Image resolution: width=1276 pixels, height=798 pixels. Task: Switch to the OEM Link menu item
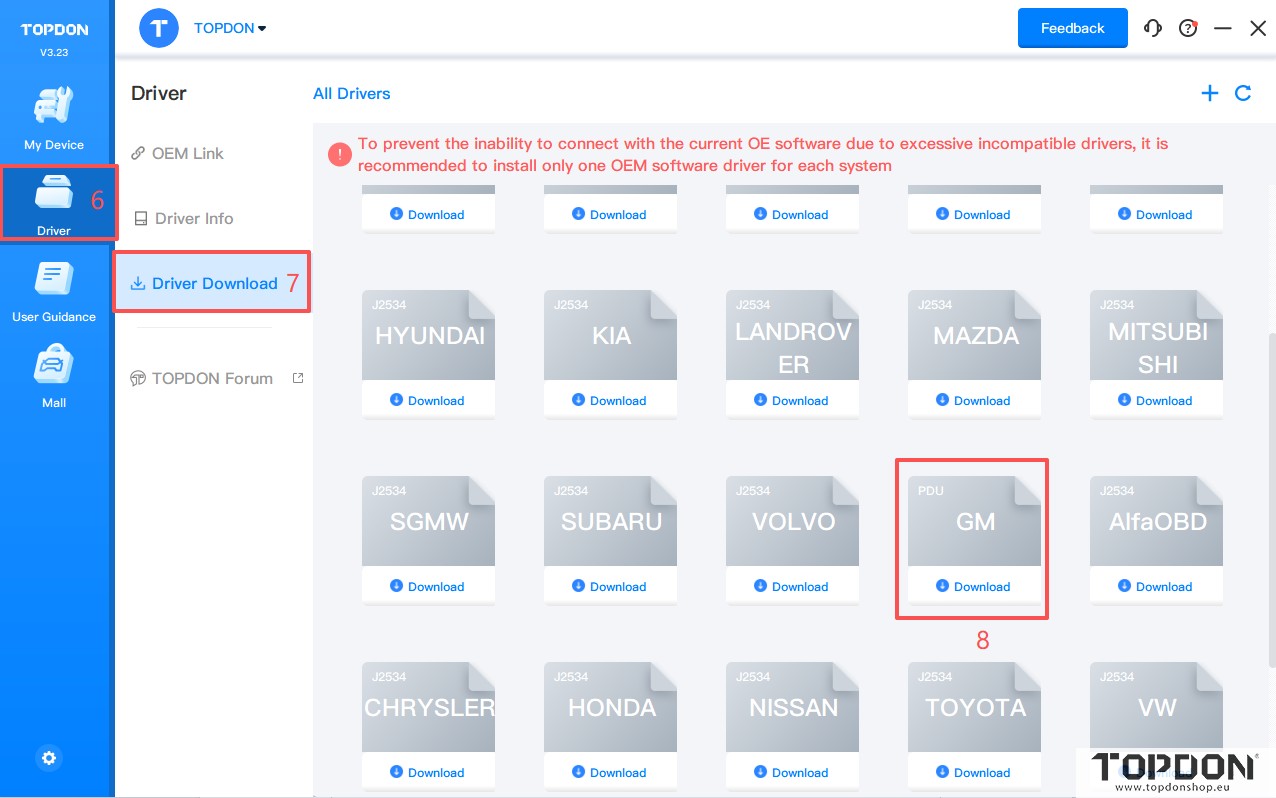click(x=187, y=153)
